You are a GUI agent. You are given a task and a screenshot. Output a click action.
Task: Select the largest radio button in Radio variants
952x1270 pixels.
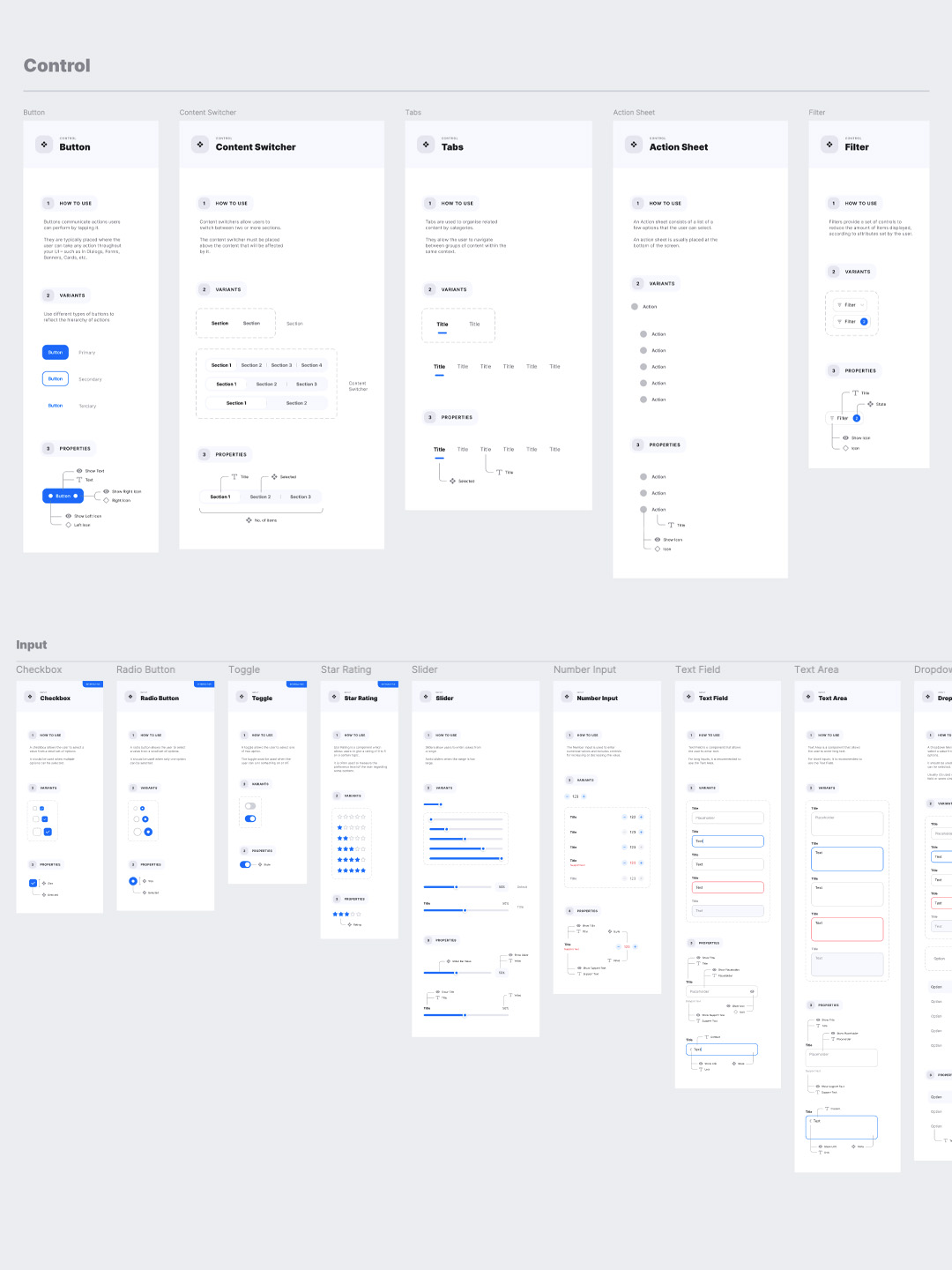point(148,832)
